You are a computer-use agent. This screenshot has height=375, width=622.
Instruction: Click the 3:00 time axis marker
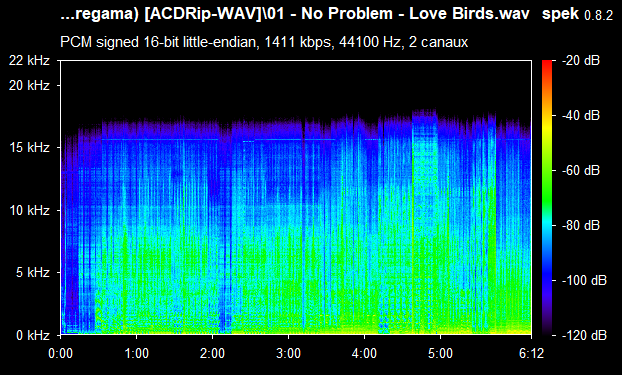288,353
